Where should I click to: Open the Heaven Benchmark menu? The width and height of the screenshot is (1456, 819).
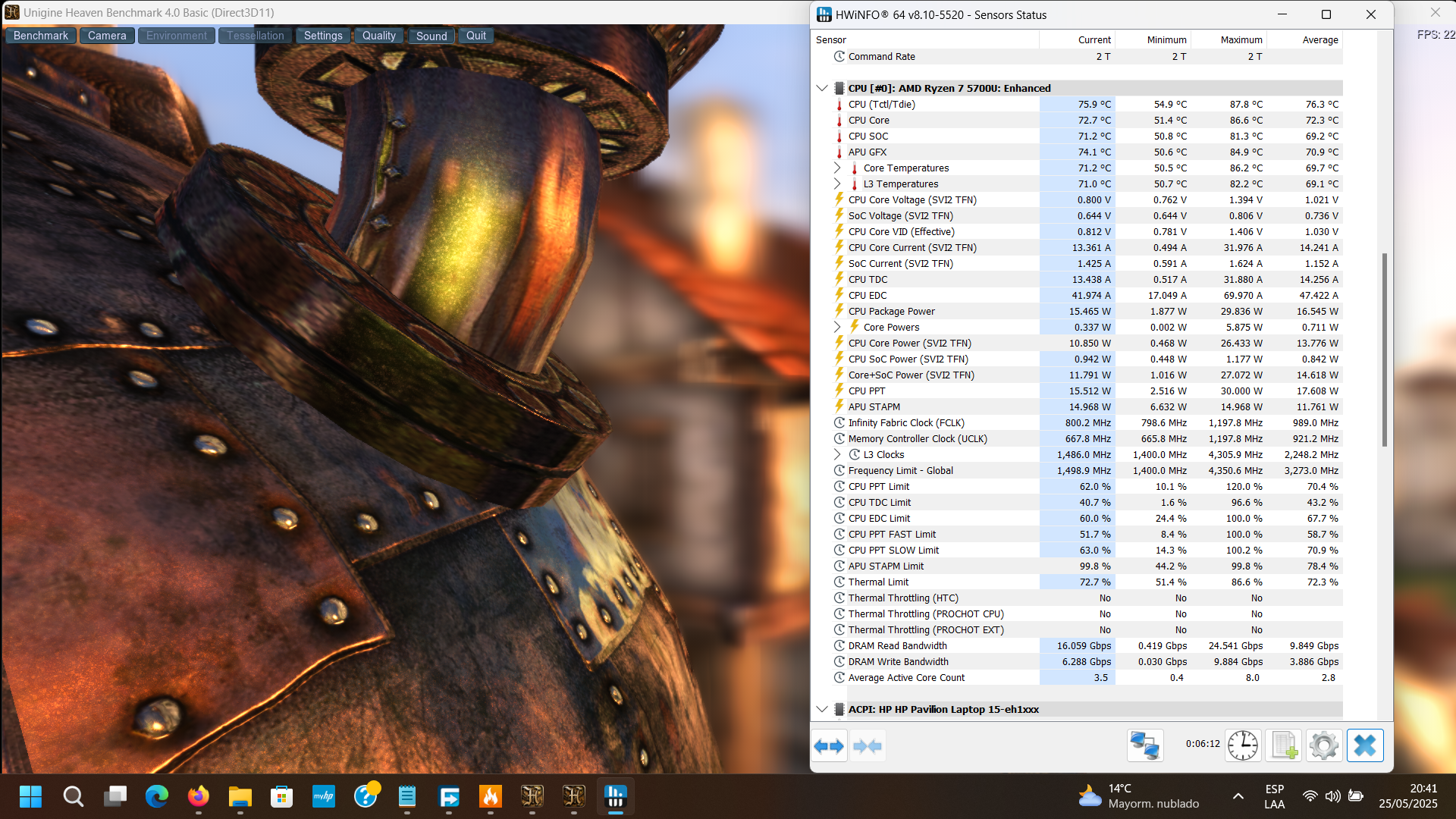tap(41, 36)
